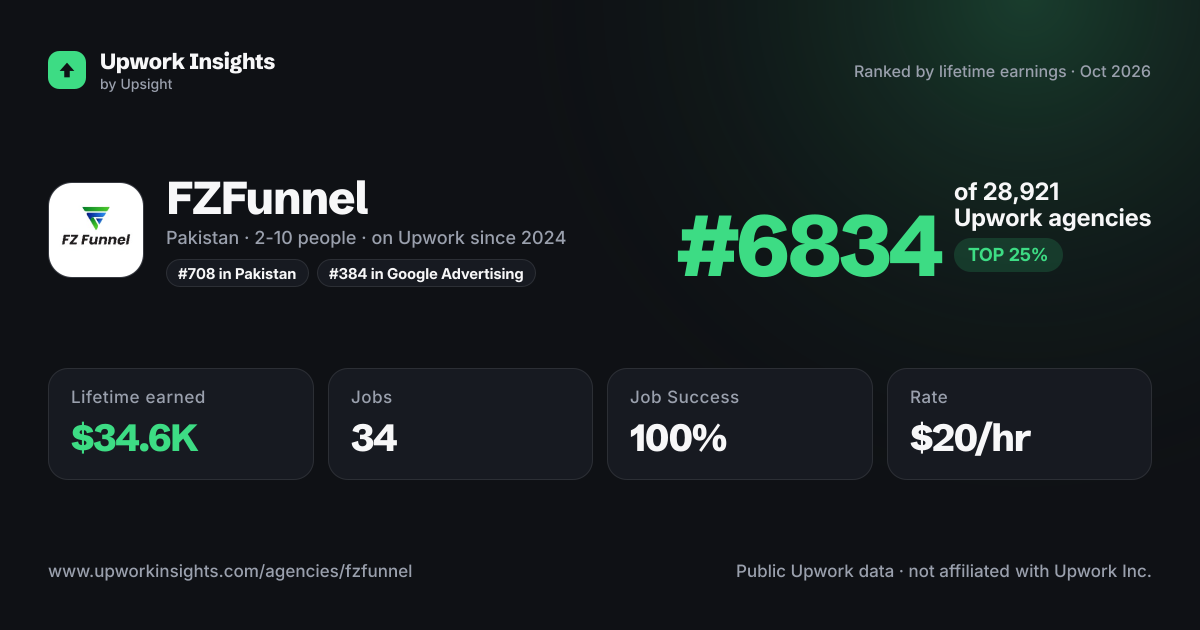Viewport: 1200px width, 630px height.
Task: Click the 'of 28,921 Upwork agencies' text
Action: (1052, 205)
